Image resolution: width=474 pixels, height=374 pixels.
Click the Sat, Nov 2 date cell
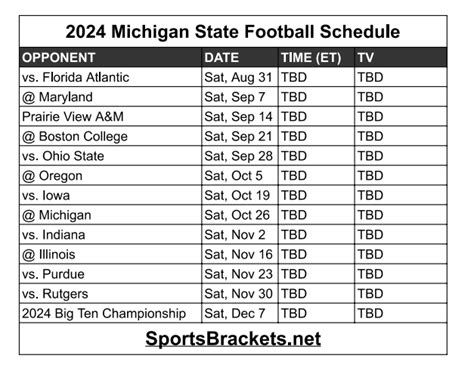point(240,235)
